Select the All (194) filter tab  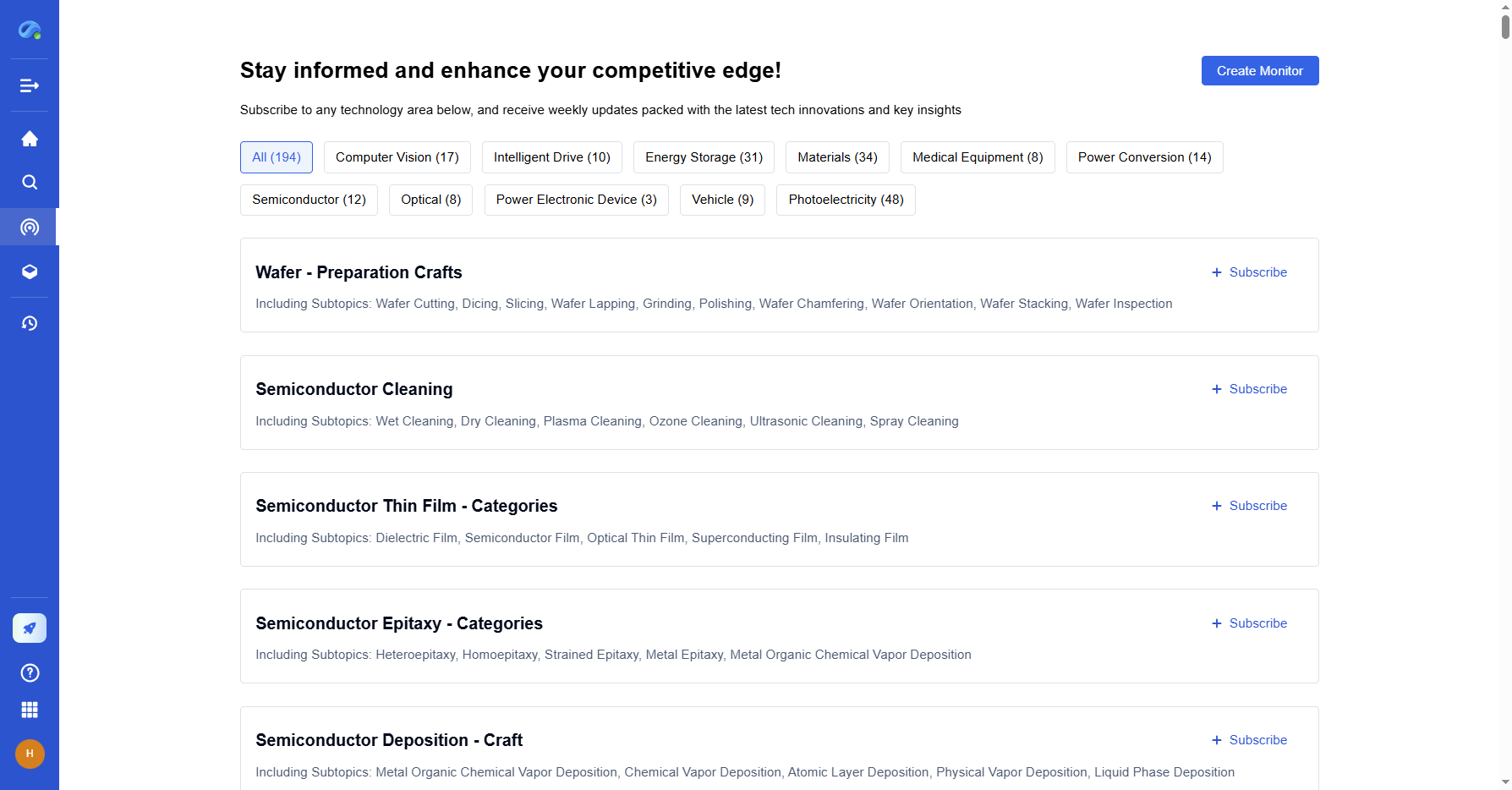coord(277,157)
